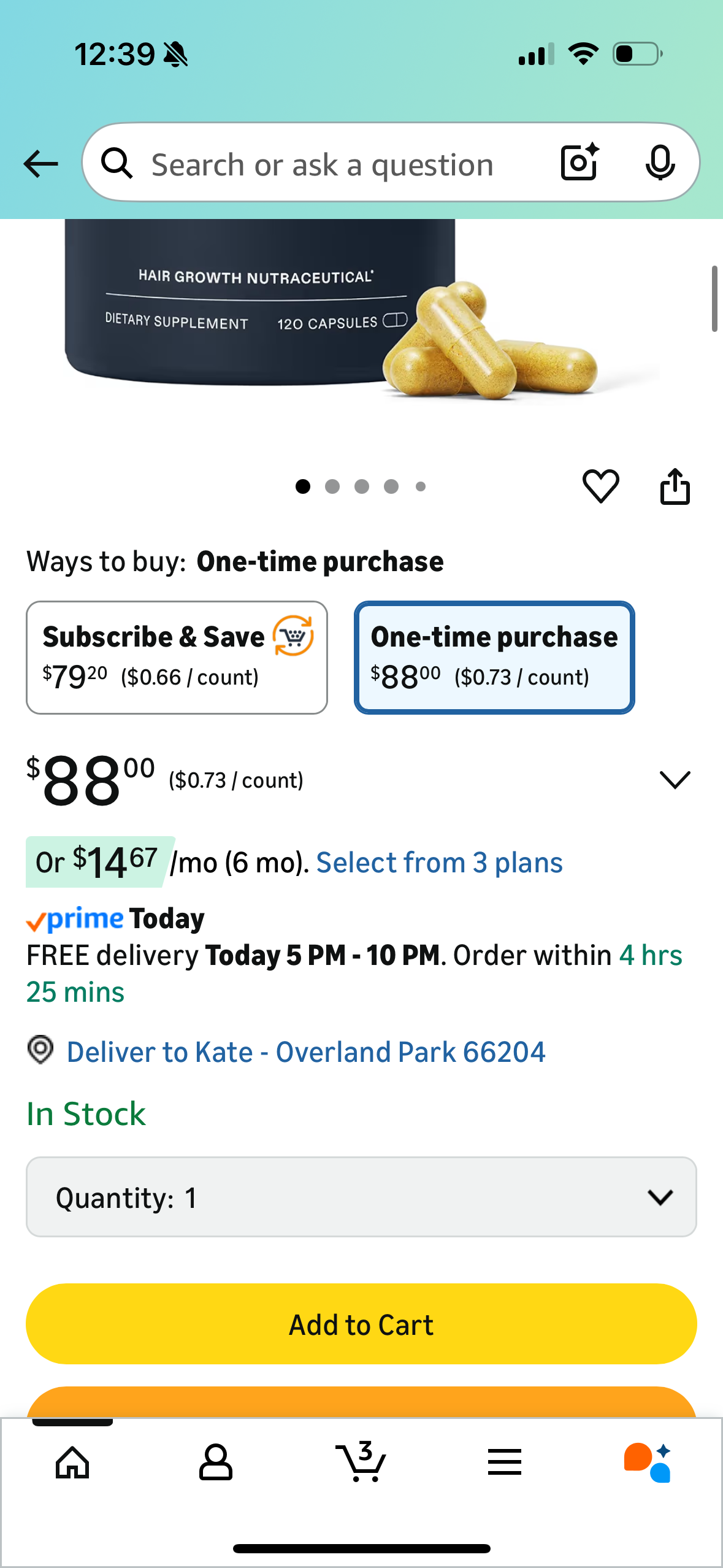Open camera lens search icon
Screen dimensions: 723x1568
point(580,163)
